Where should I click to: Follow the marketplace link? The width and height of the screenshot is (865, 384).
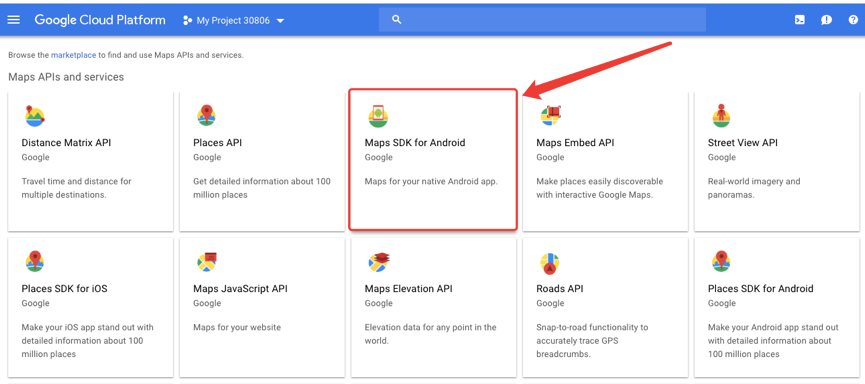tap(74, 55)
